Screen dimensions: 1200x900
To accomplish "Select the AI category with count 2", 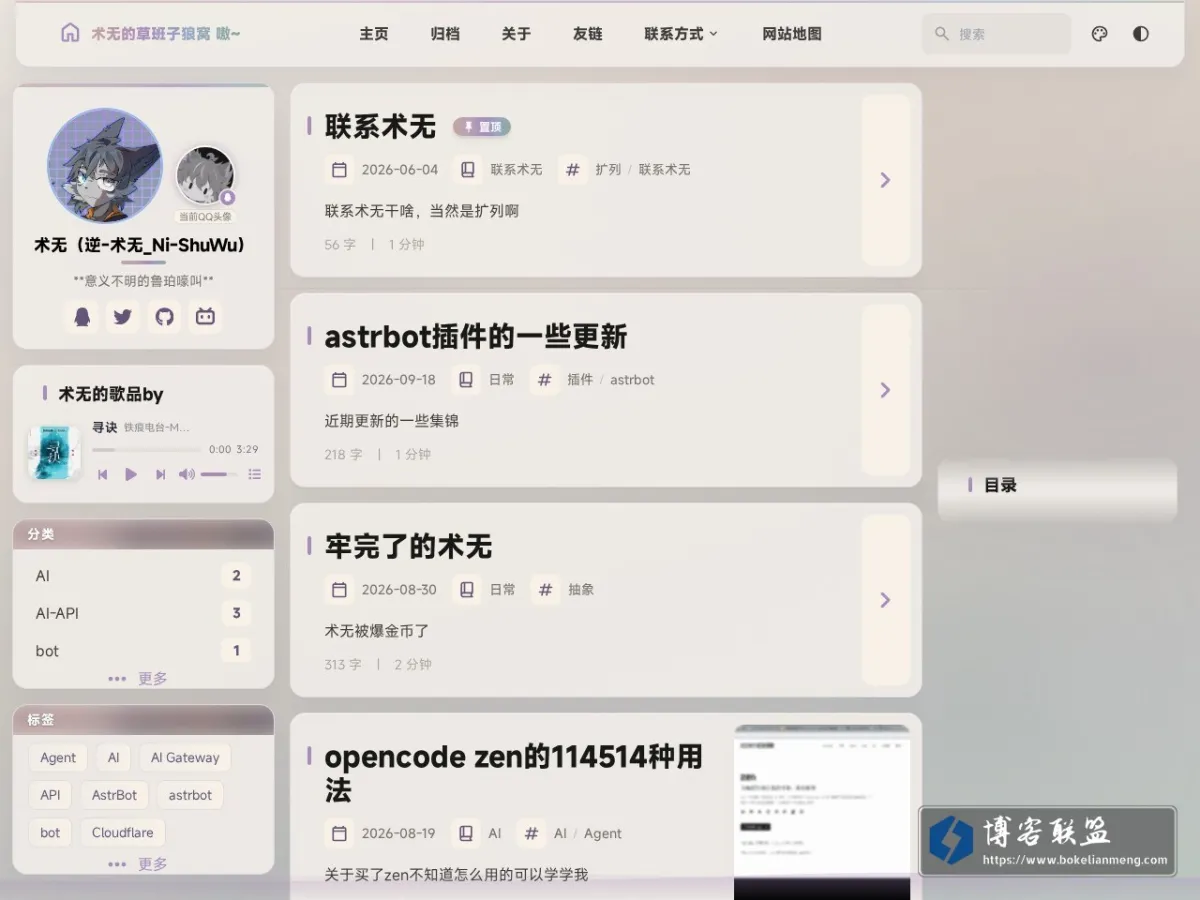I will pyautogui.click(x=143, y=576).
